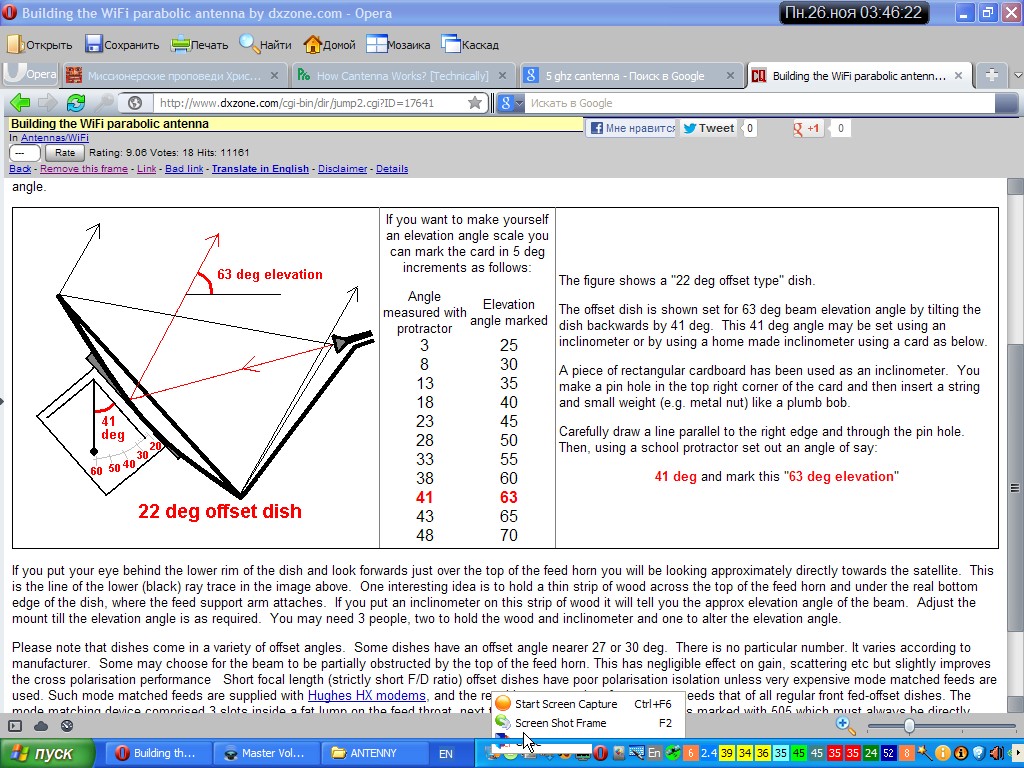The width and height of the screenshot is (1024, 768).
Task: Toggle the Opera panels button in status bar
Action: 15,726
